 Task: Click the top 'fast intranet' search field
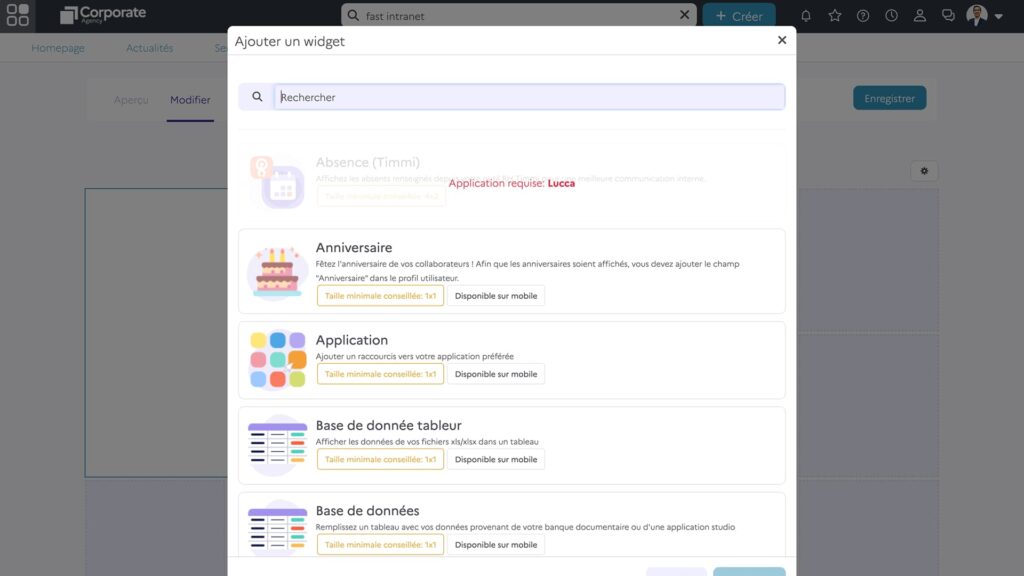tap(519, 15)
